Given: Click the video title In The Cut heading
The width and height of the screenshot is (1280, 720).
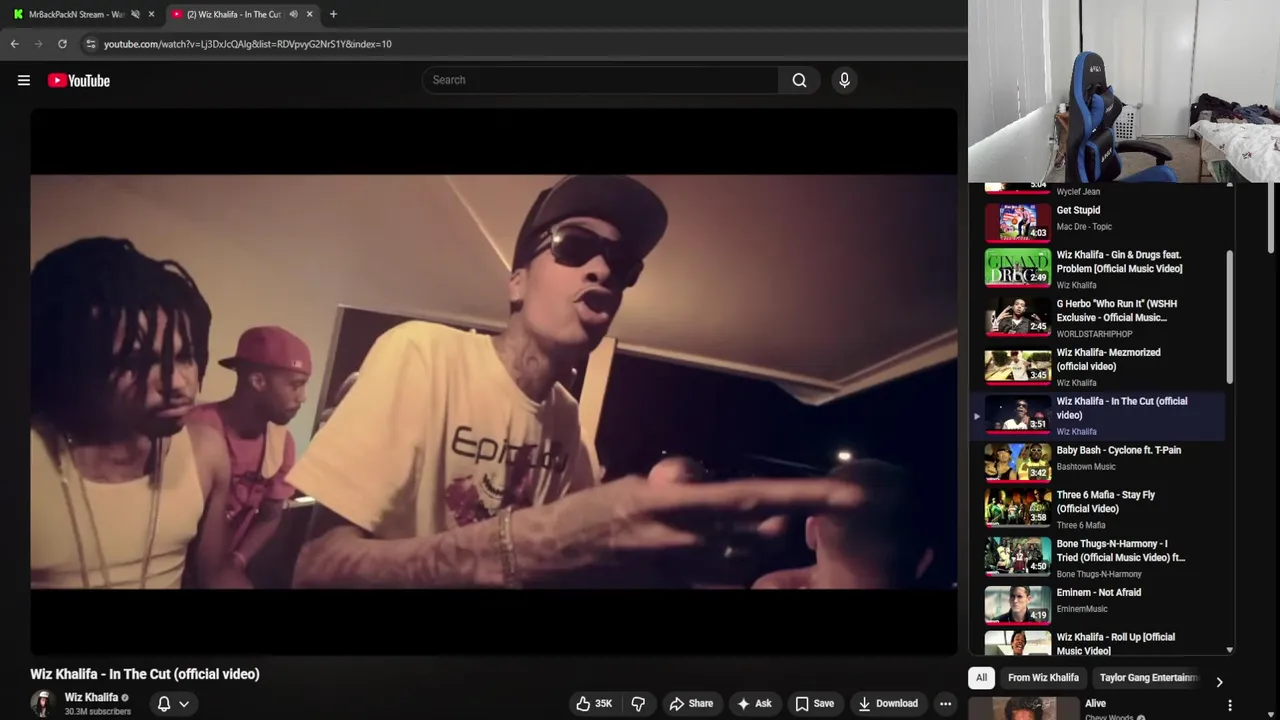Looking at the screenshot, I should 145,674.
